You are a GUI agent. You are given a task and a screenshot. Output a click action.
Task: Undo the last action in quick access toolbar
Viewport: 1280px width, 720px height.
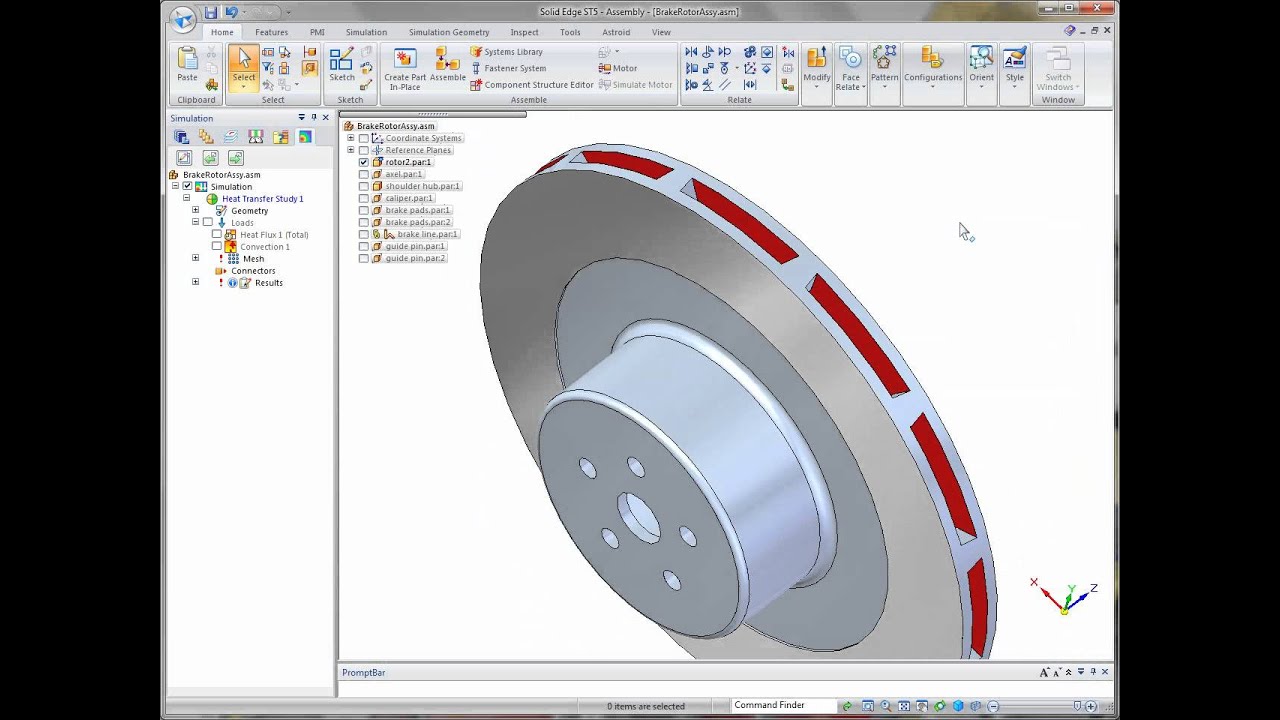click(x=231, y=13)
